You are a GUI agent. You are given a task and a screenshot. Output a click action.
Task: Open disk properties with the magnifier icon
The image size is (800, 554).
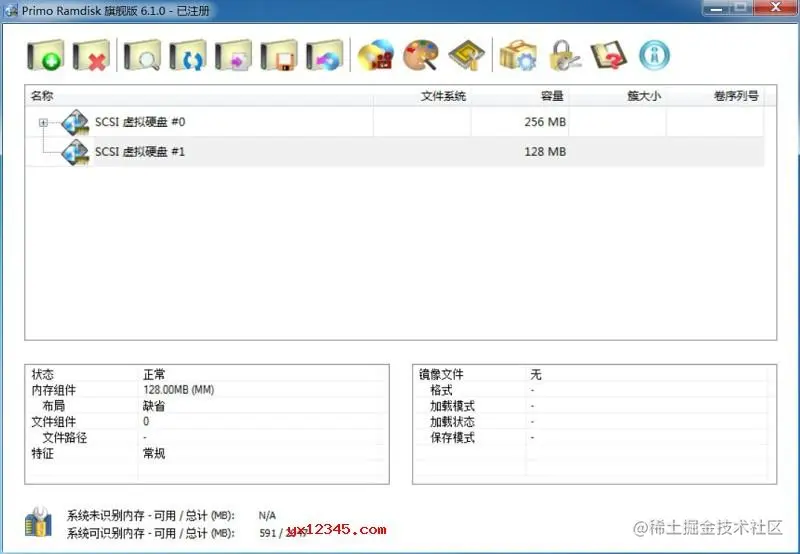tap(142, 55)
